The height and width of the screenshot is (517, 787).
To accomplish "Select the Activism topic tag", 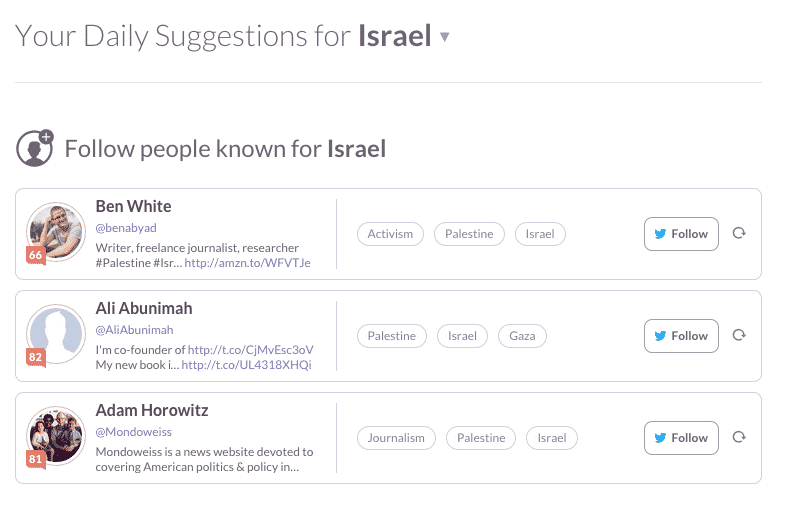I will click(x=390, y=234).
